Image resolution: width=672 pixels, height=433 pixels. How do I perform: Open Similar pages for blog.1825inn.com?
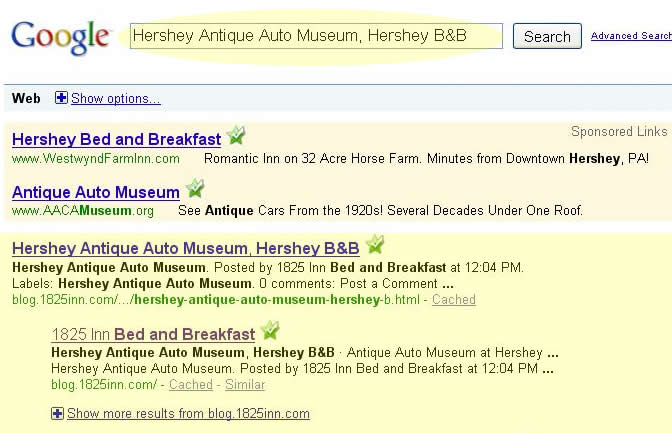tap(245, 385)
